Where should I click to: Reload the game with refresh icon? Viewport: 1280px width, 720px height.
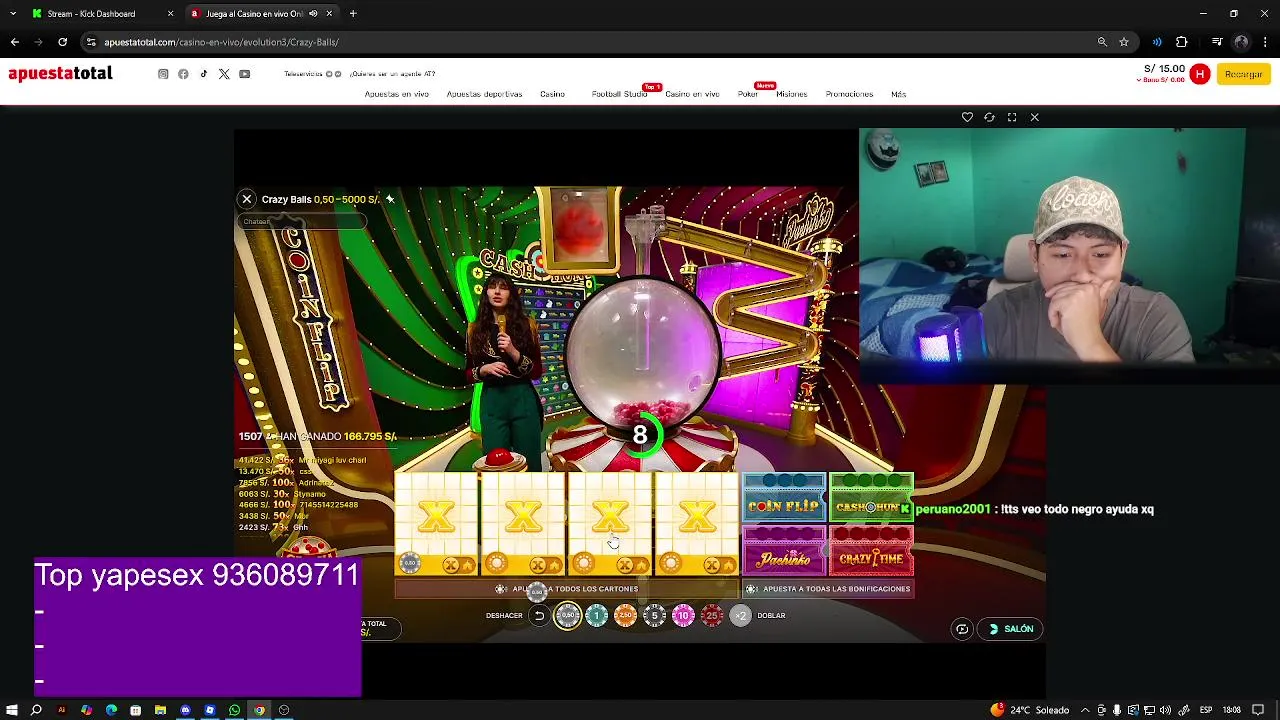click(989, 117)
